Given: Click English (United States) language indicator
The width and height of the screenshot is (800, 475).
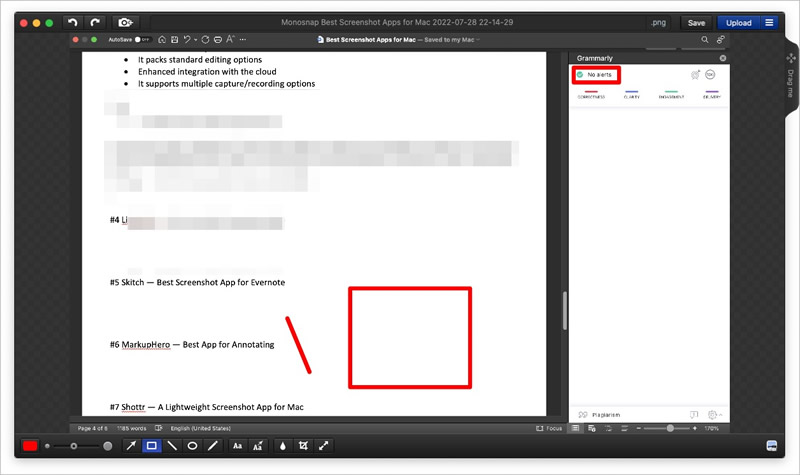Looking at the screenshot, I should (201, 429).
